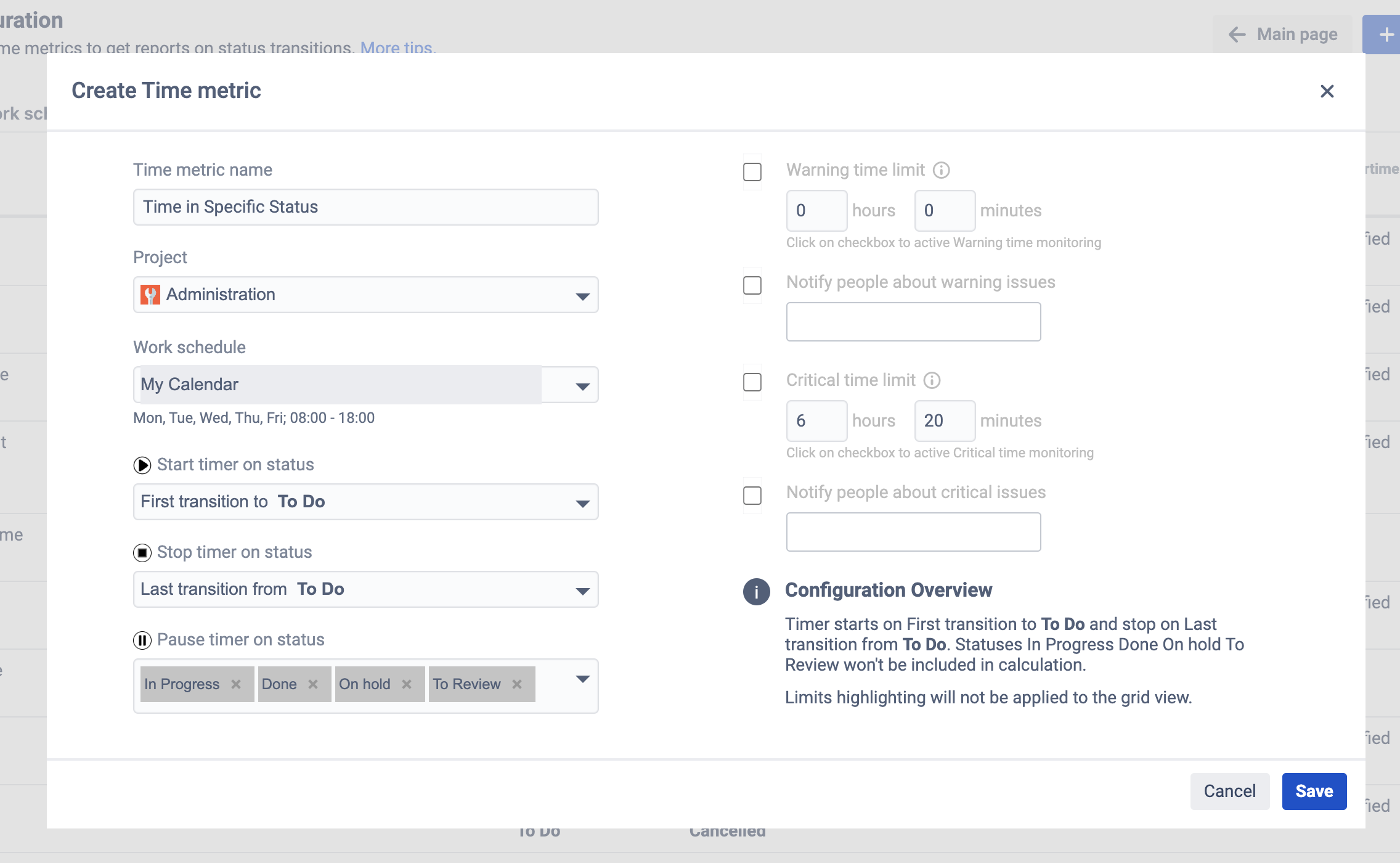The height and width of the screenshot is (863, 1400).
Task: Close the Create Time metric dialog
Action: pyautogui.click(x=1327, y=91)
